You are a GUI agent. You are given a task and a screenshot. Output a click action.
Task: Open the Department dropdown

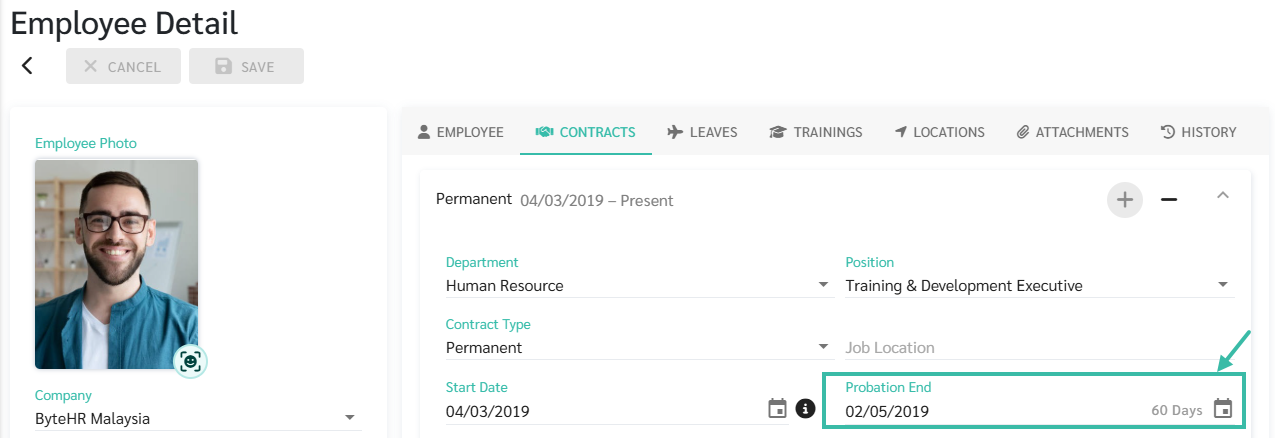click(x=640, y=286)
